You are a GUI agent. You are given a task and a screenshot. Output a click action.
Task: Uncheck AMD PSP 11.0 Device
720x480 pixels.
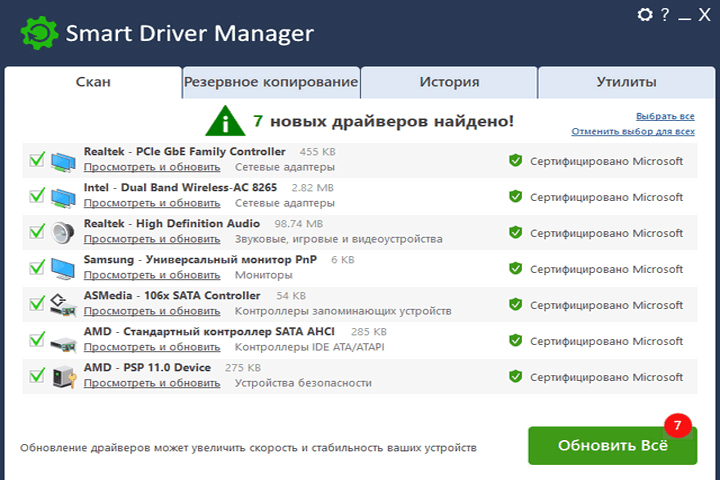tap(37, 375)
